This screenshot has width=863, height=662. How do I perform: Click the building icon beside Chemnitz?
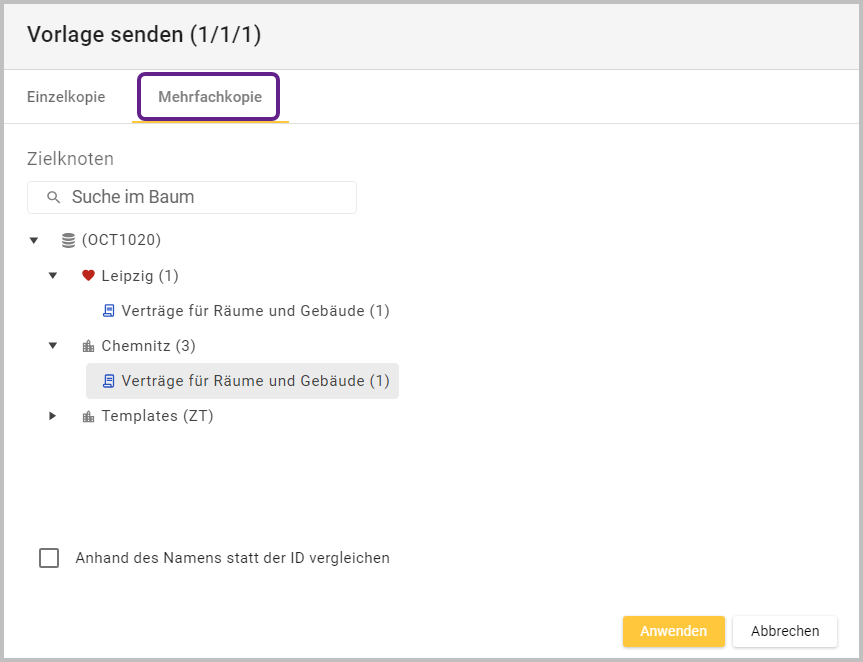[x=88, y=346]
